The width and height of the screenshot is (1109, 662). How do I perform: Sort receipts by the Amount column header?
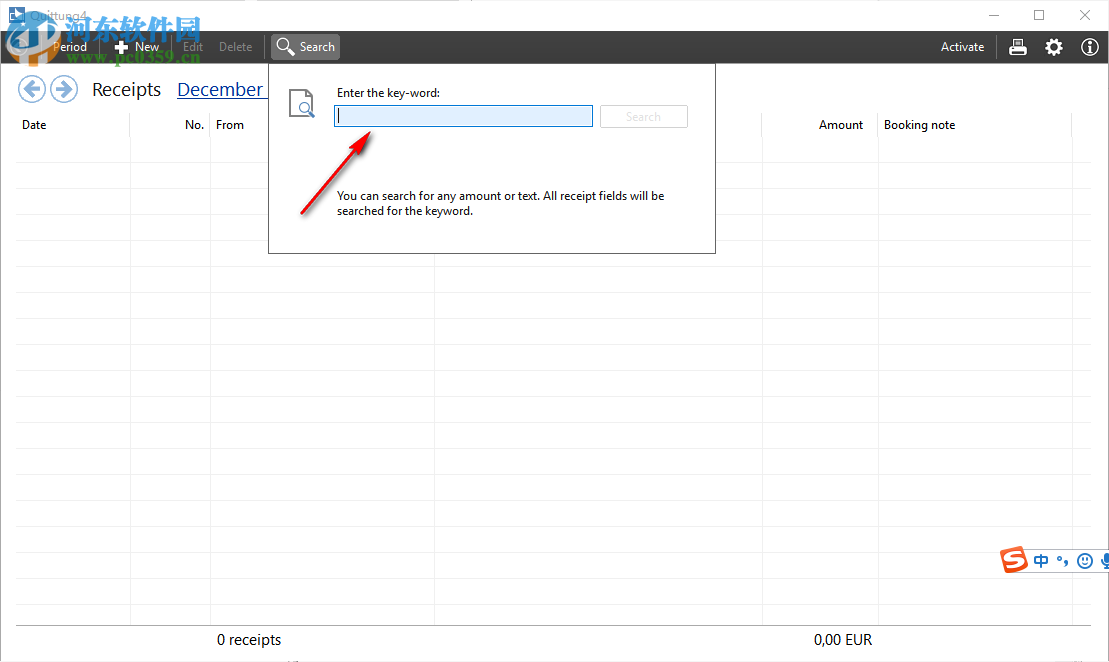pyautogui.click(x=841, y=124)
